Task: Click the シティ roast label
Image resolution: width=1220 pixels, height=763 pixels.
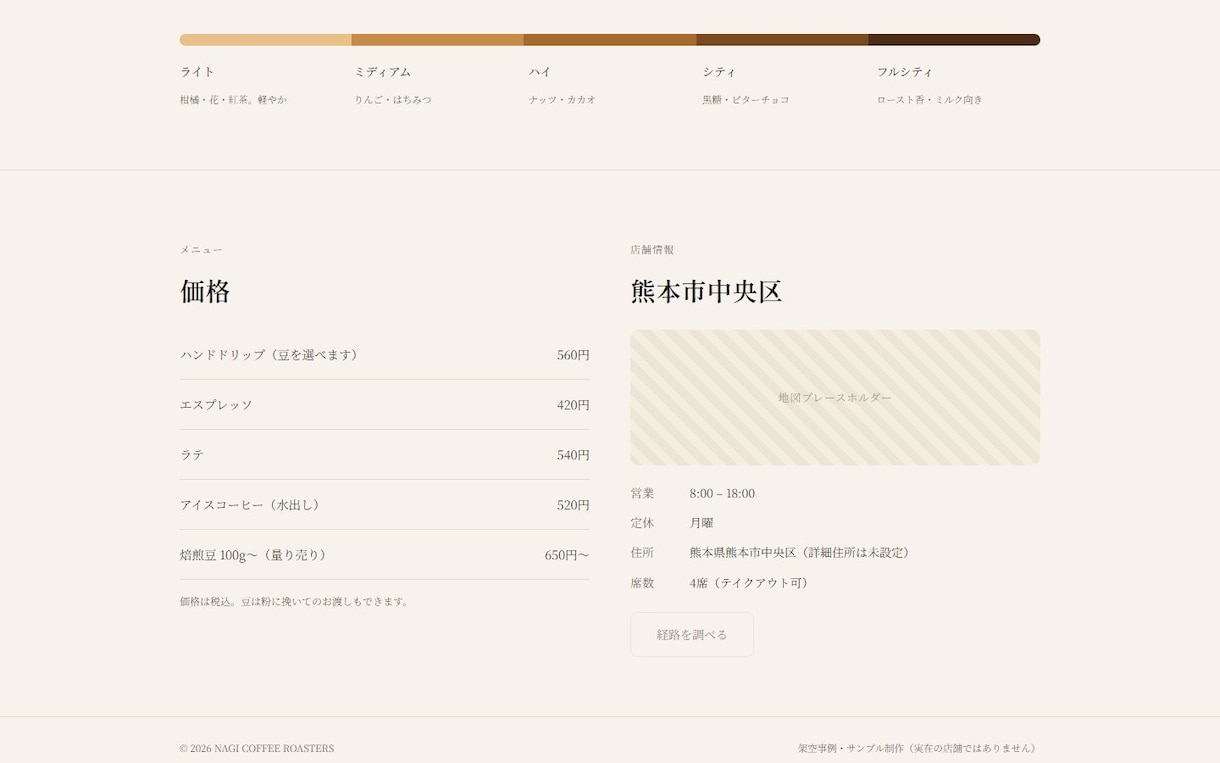Action: [x=719, y=72]
